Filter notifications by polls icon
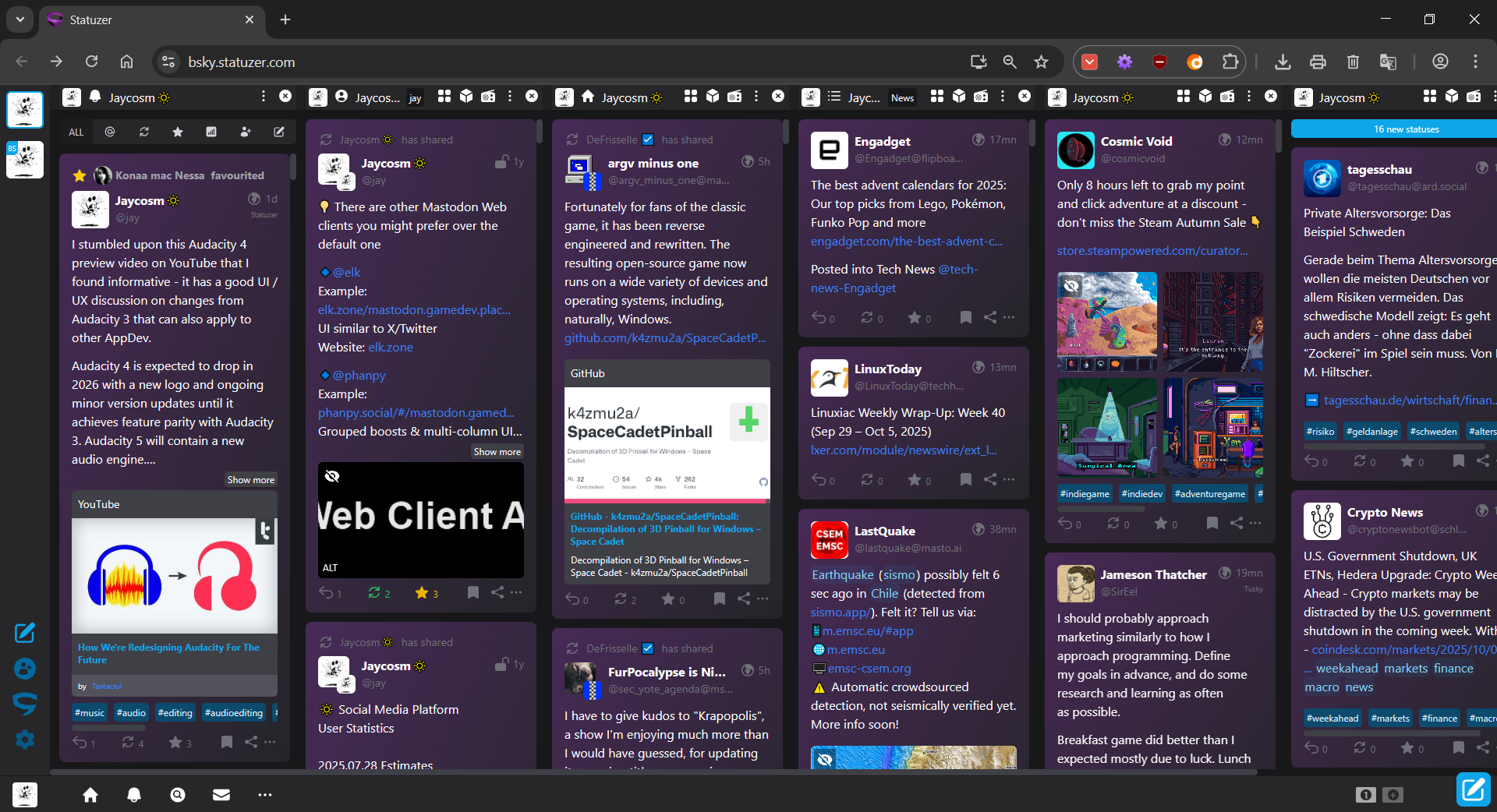Screen dimensions: 1497x812 click(211, 132)
